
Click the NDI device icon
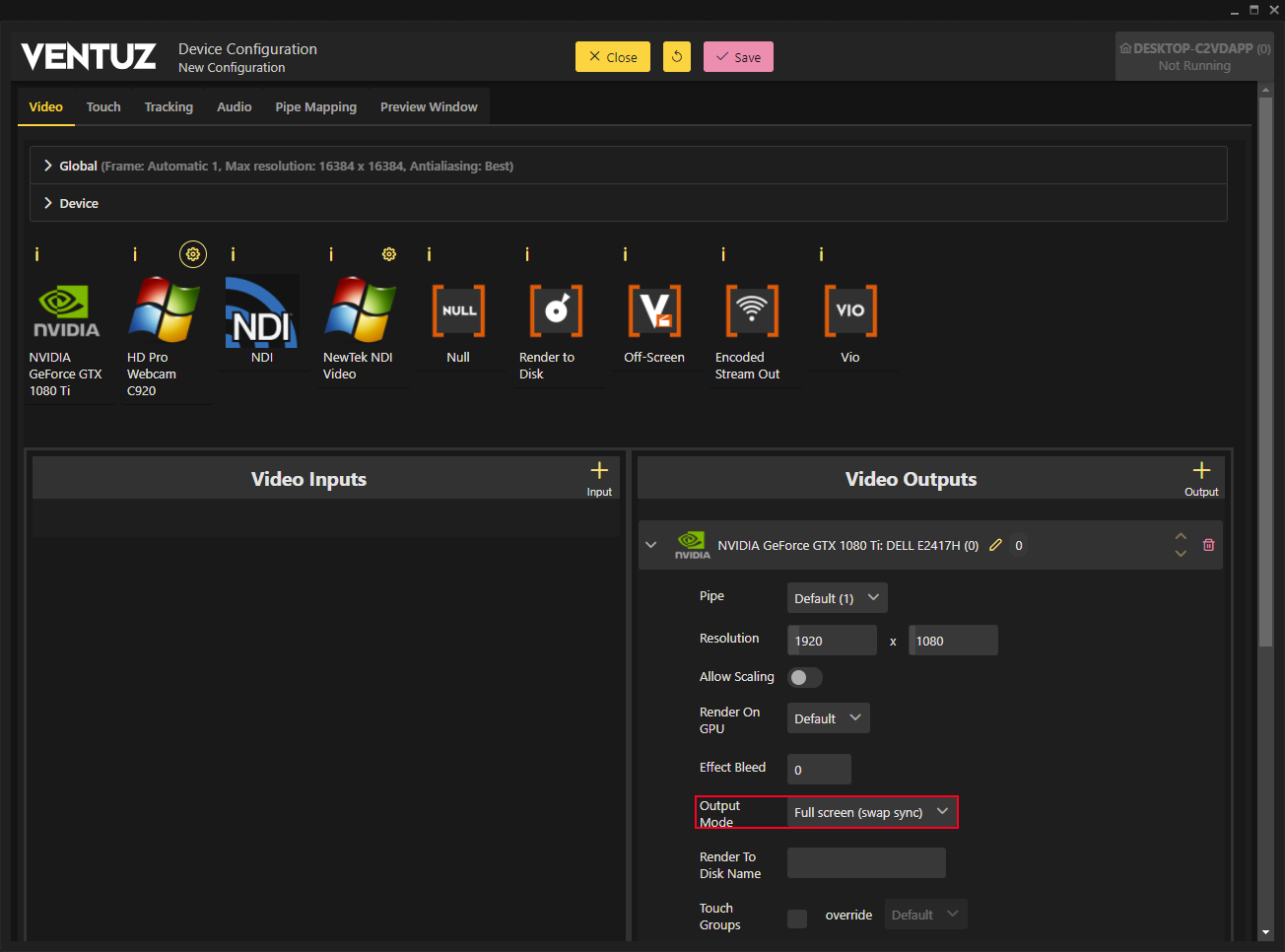point(262,311)
